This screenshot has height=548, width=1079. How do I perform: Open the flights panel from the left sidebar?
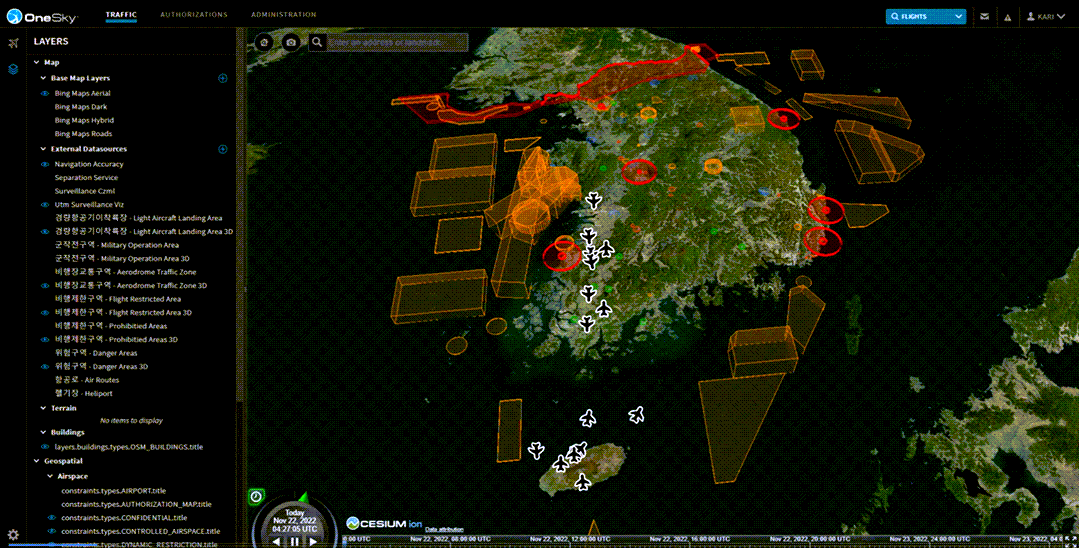click(x=13, y=43)
